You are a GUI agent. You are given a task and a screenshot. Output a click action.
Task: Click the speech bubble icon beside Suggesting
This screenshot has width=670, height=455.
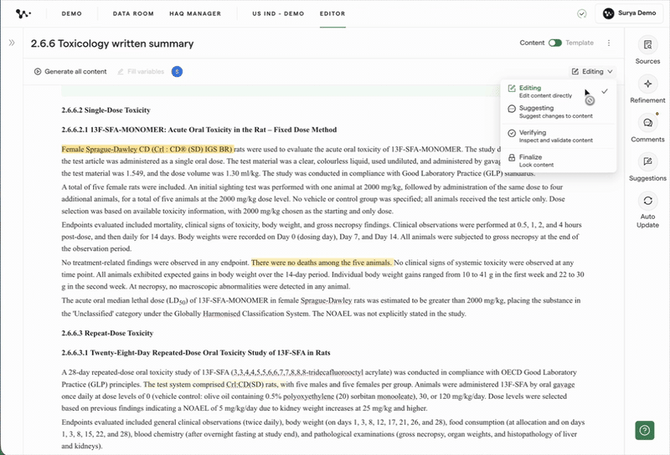[511, 109]
